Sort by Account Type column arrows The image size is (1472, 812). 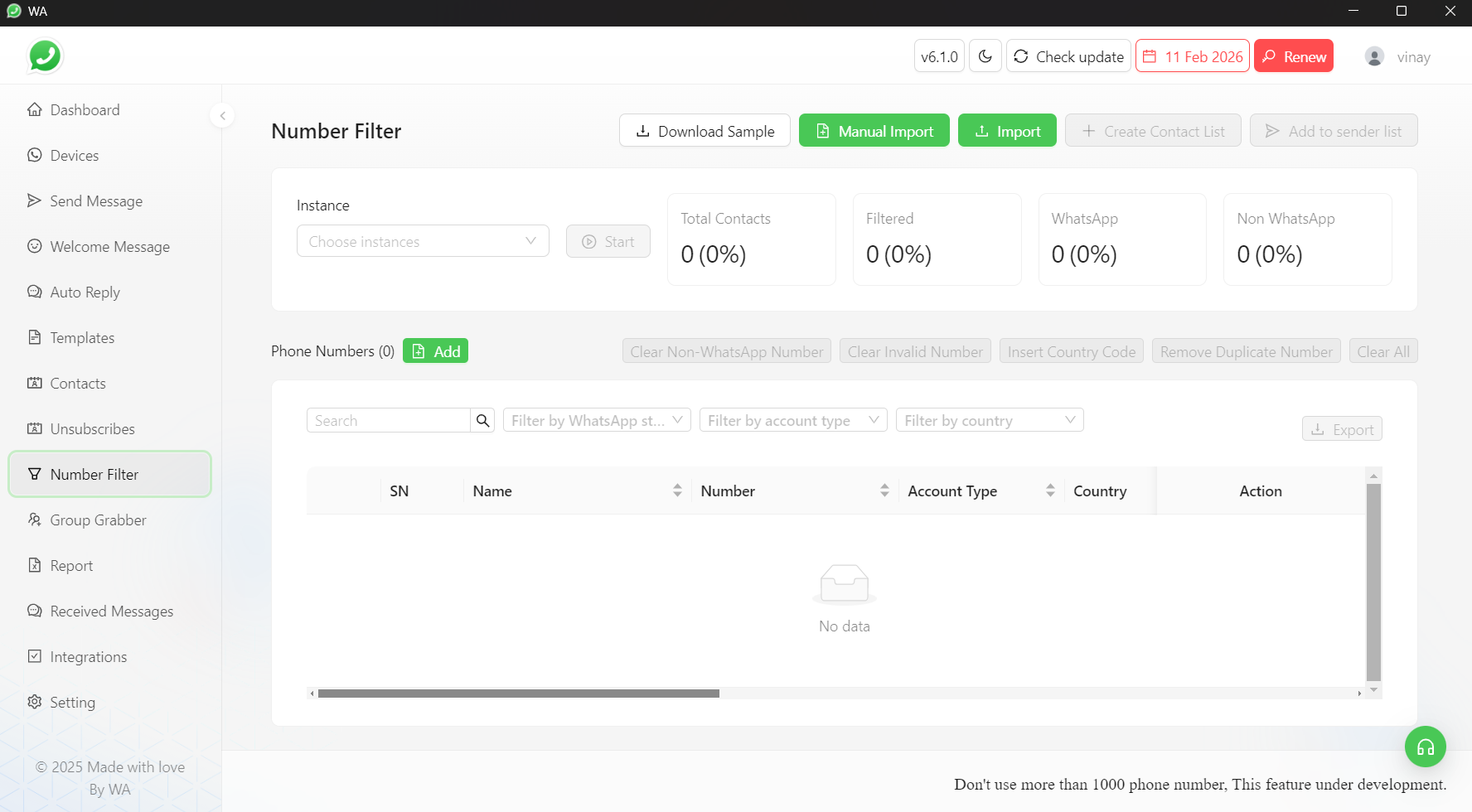point(1050,491)
